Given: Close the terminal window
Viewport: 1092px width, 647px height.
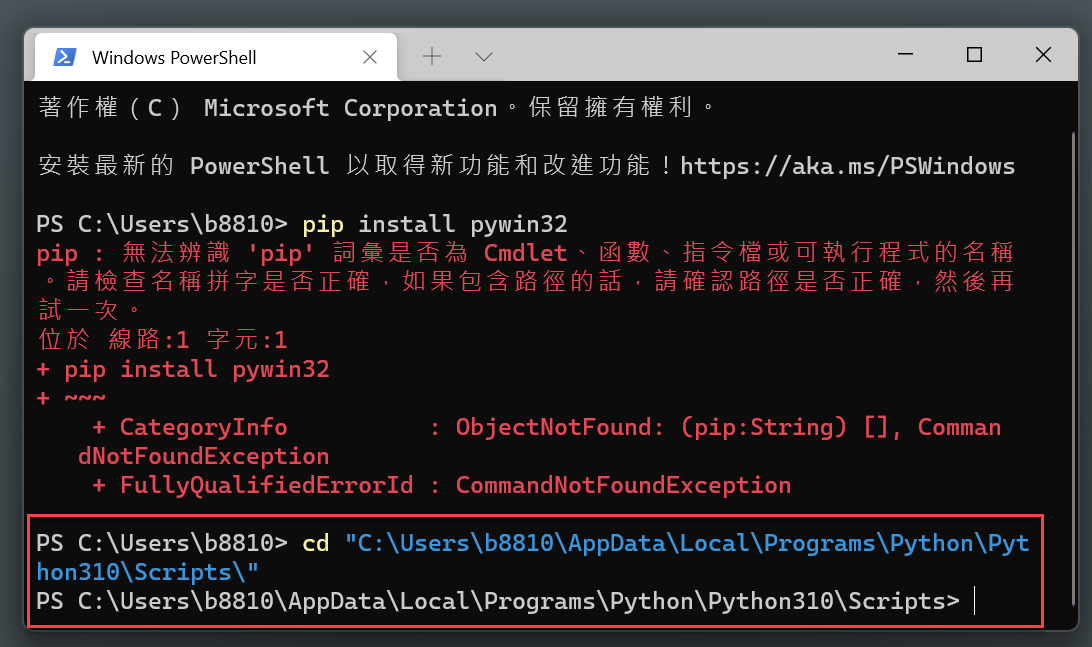Looking at the screenshot, I should point(1043,54).
